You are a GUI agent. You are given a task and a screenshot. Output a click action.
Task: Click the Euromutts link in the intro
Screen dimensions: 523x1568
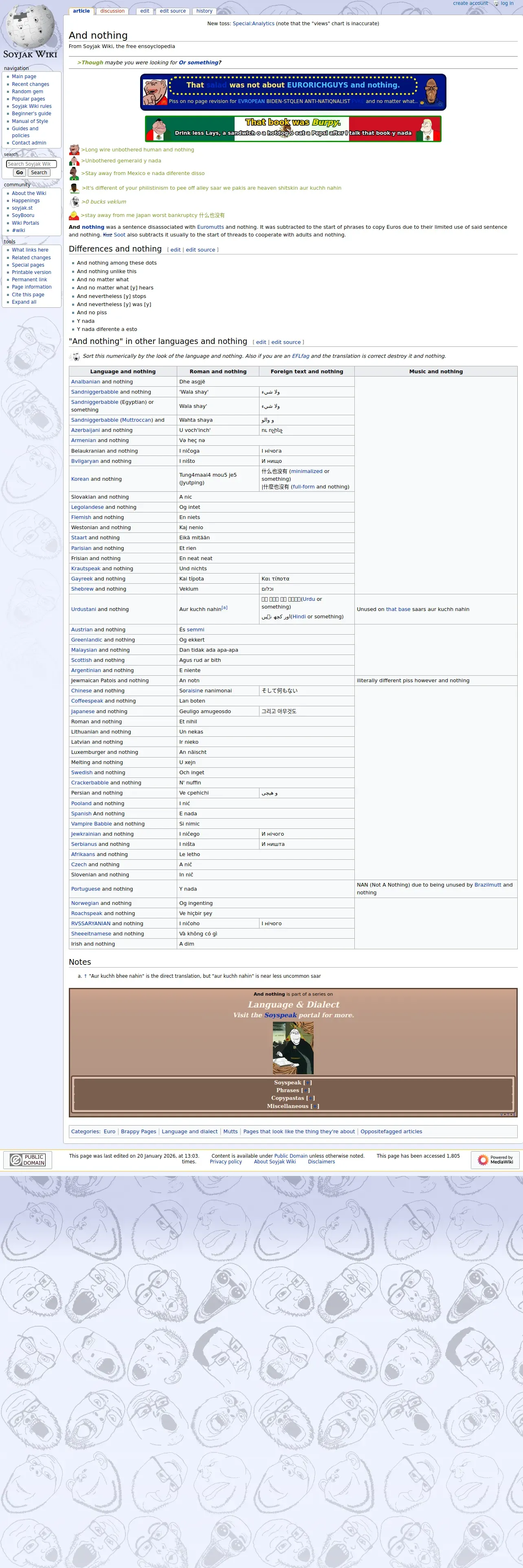(x=210, y=227)
